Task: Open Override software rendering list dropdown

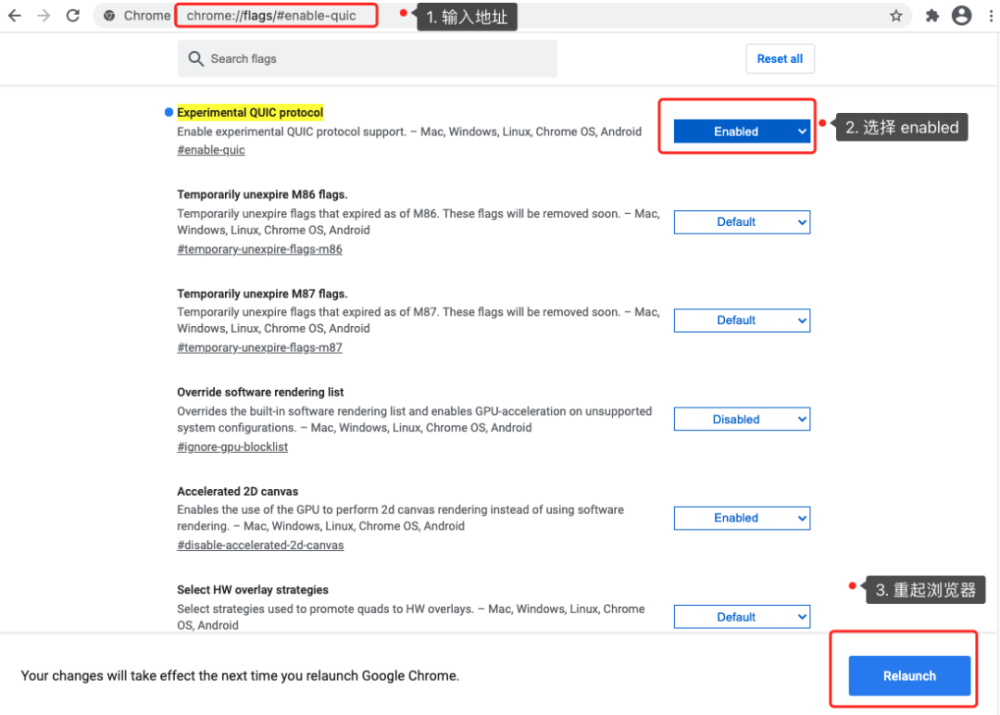Action: coord(742,419)
